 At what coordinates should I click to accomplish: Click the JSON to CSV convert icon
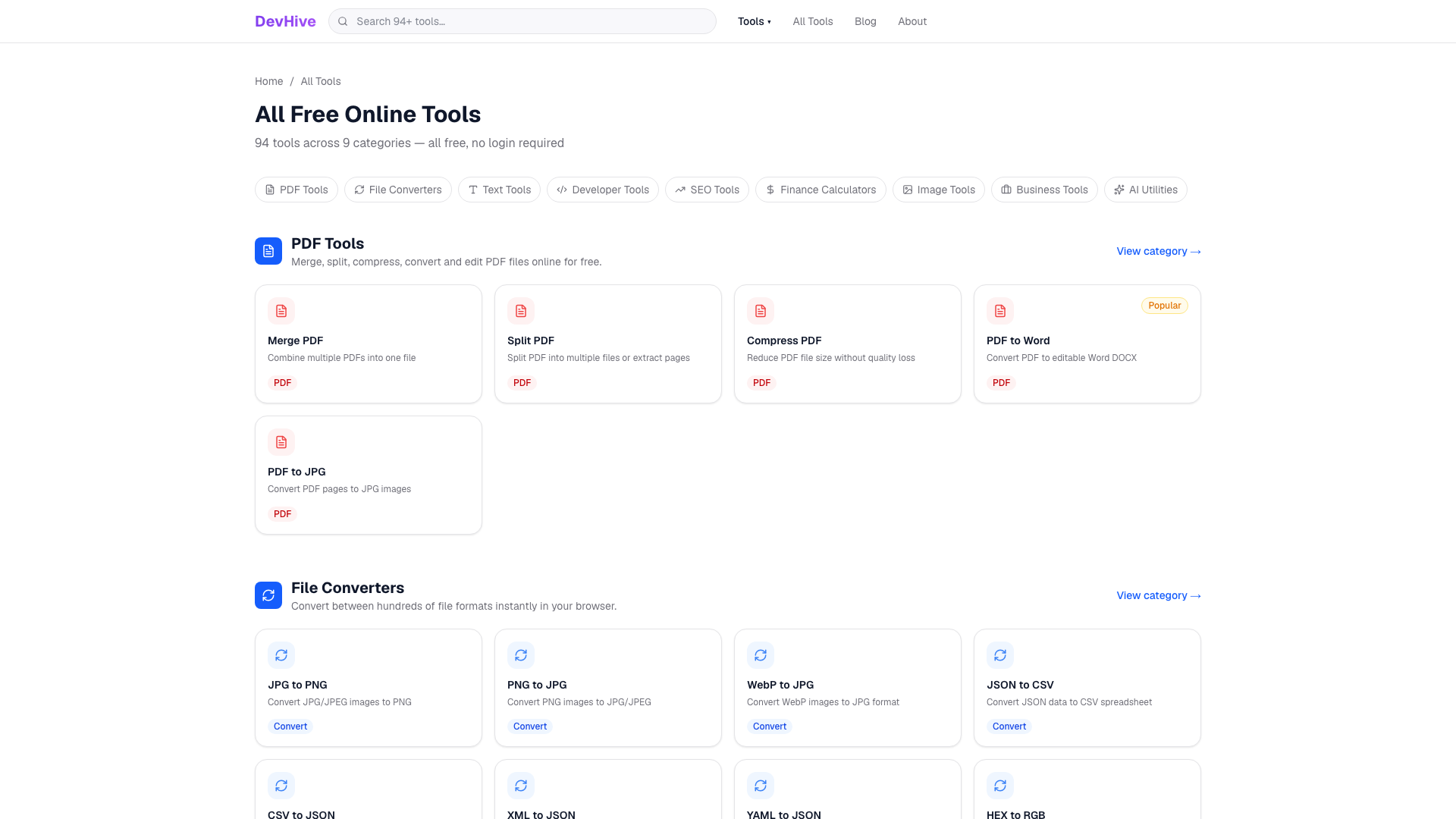coord(1000,655)
